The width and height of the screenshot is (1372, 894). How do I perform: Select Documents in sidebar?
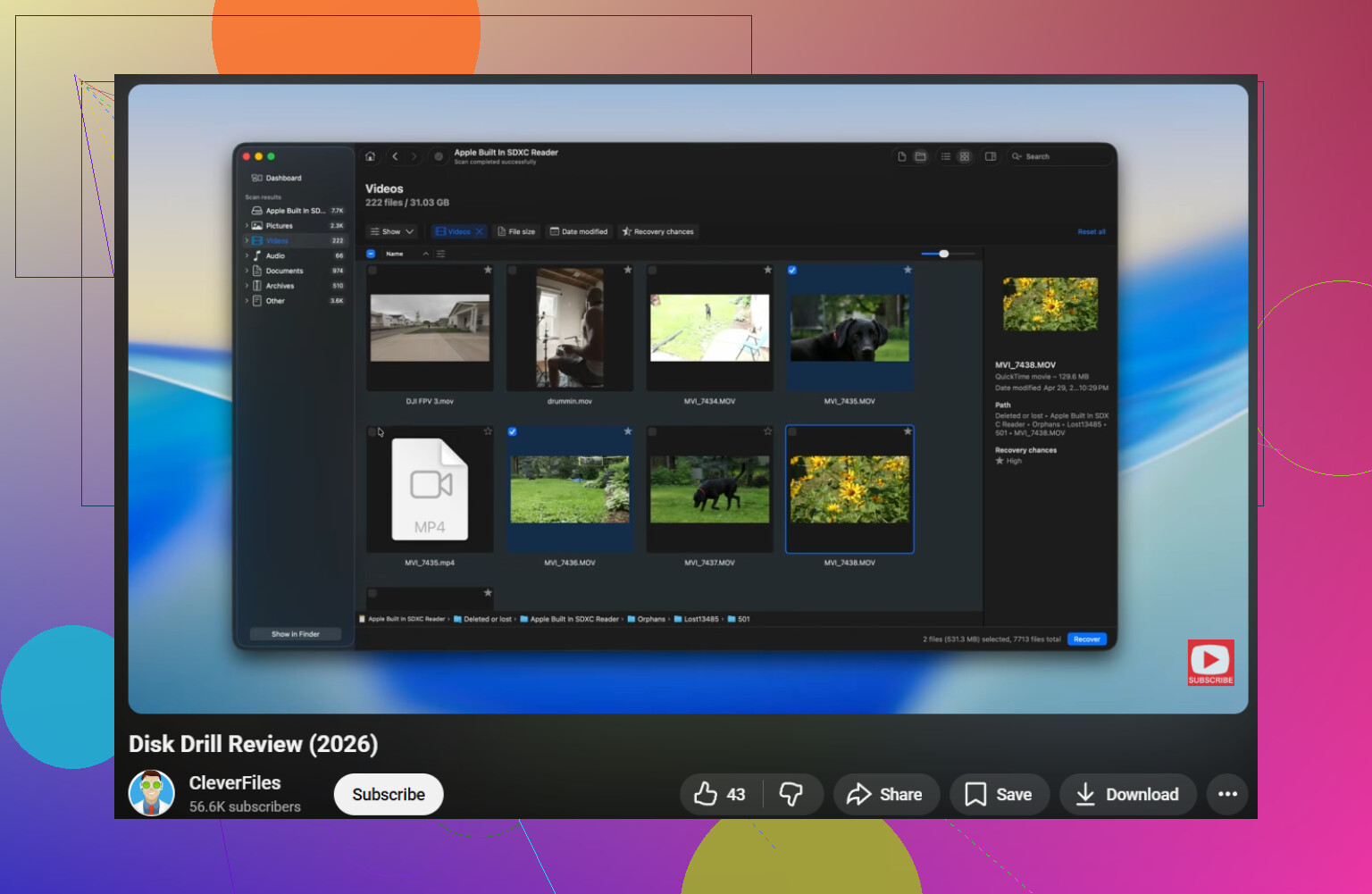coord(297,271)
